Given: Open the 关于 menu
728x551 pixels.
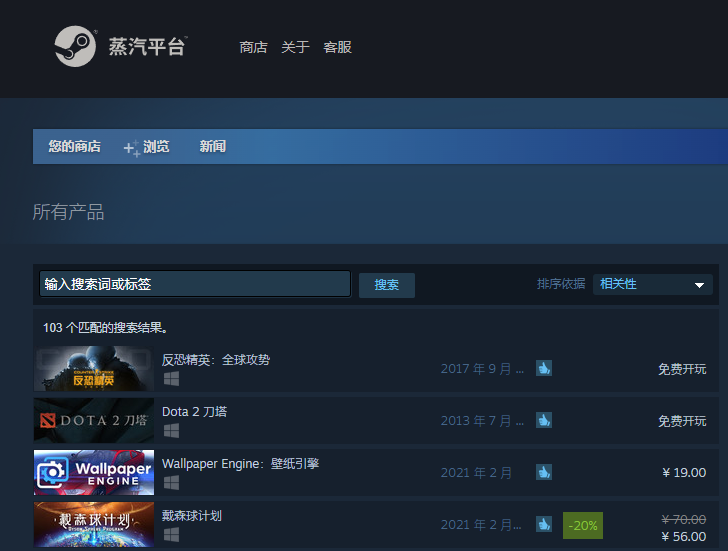Looking at the screenshot, I should click(x=295, y=47).
